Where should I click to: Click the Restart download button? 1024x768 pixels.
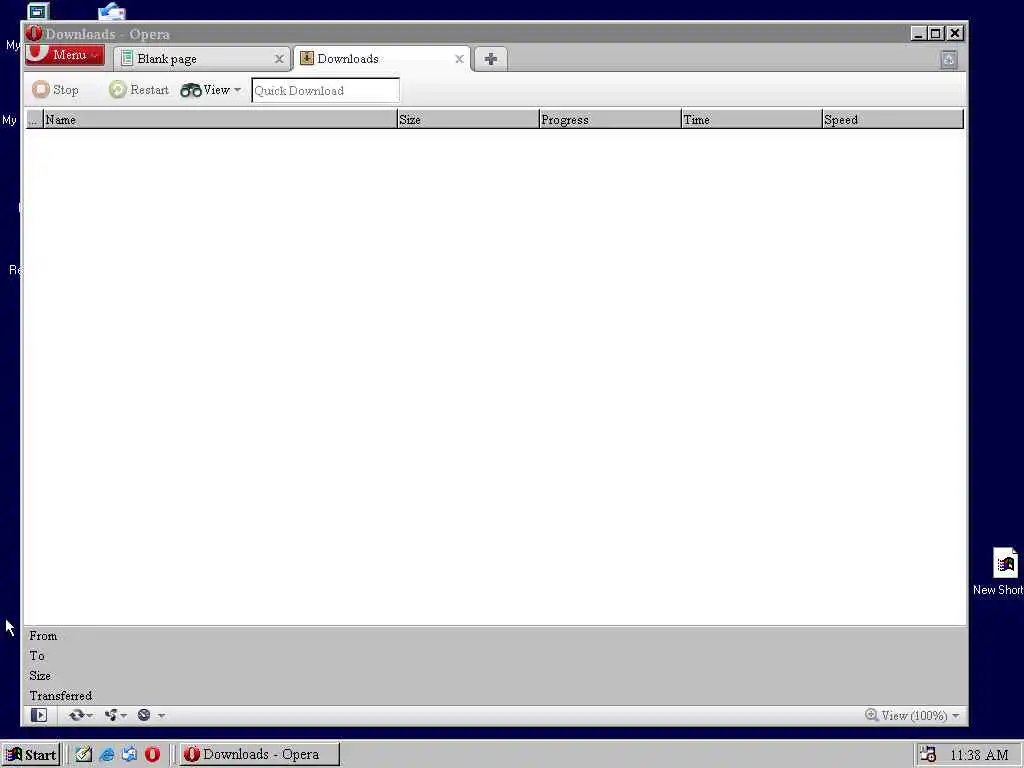coord(139,89)
